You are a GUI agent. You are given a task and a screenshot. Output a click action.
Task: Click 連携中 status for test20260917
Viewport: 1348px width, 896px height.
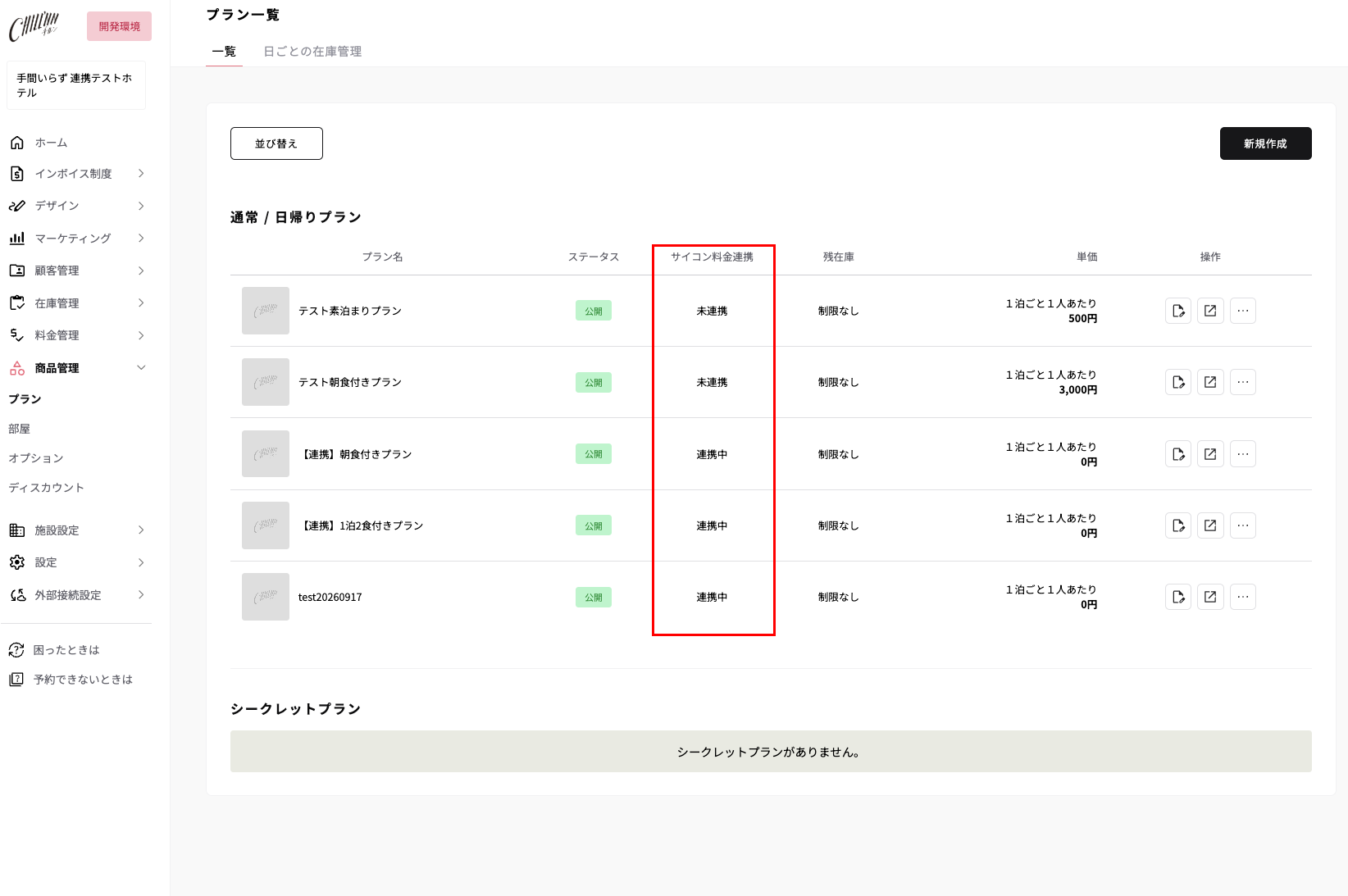tap(712, 597)
